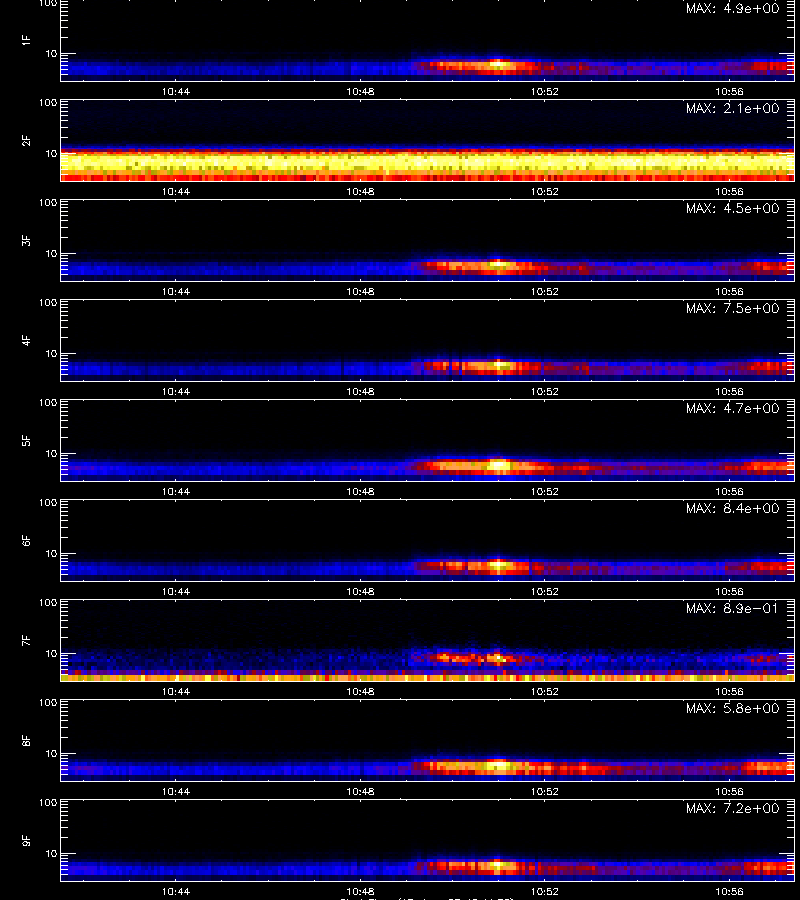Image resolution: width=800 pixels, height=900 pixels.
Task: Select the 7F panel axis label
Action: pos(26,641)
